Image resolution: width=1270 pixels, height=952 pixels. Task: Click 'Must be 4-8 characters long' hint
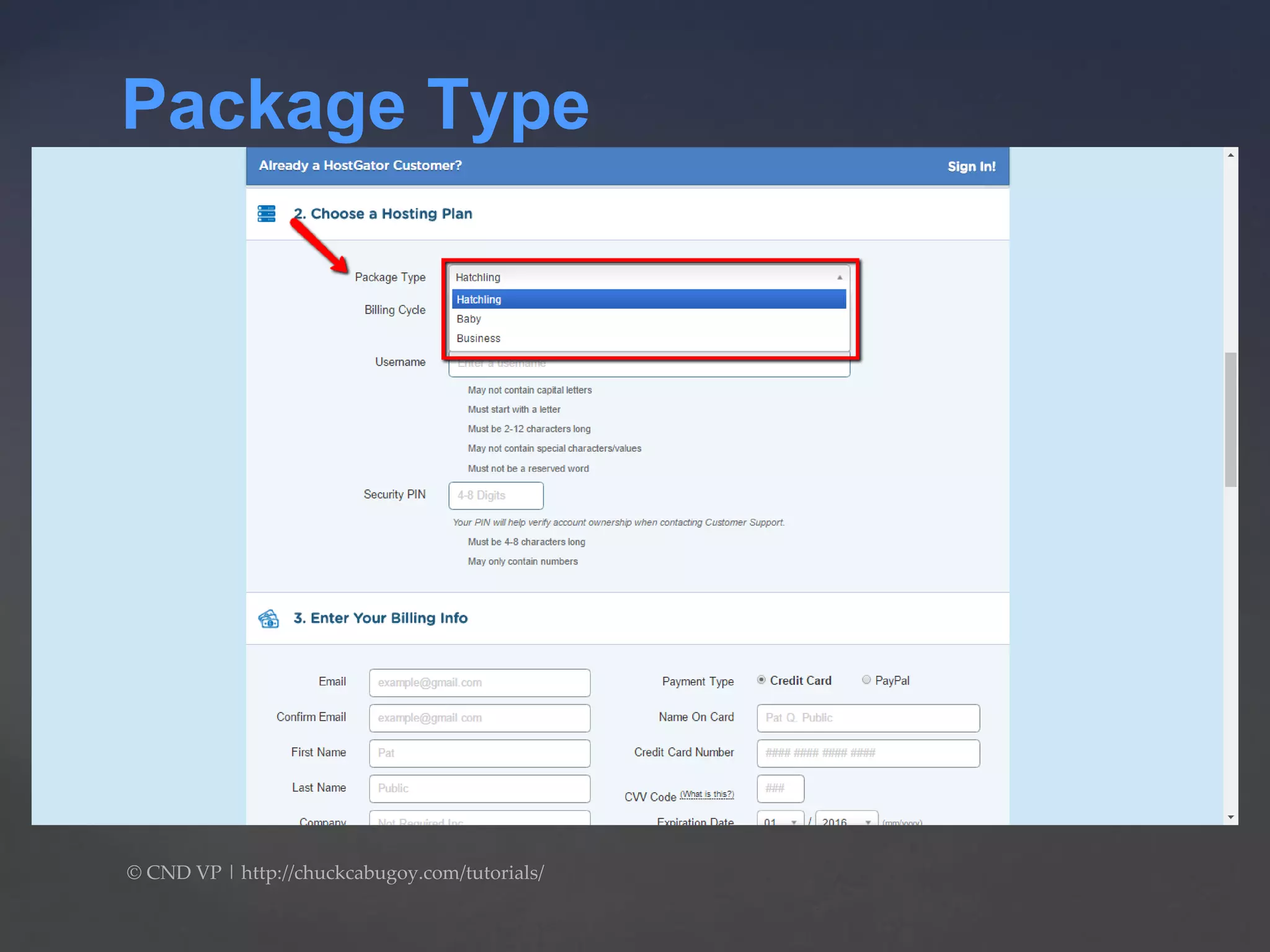526,542
